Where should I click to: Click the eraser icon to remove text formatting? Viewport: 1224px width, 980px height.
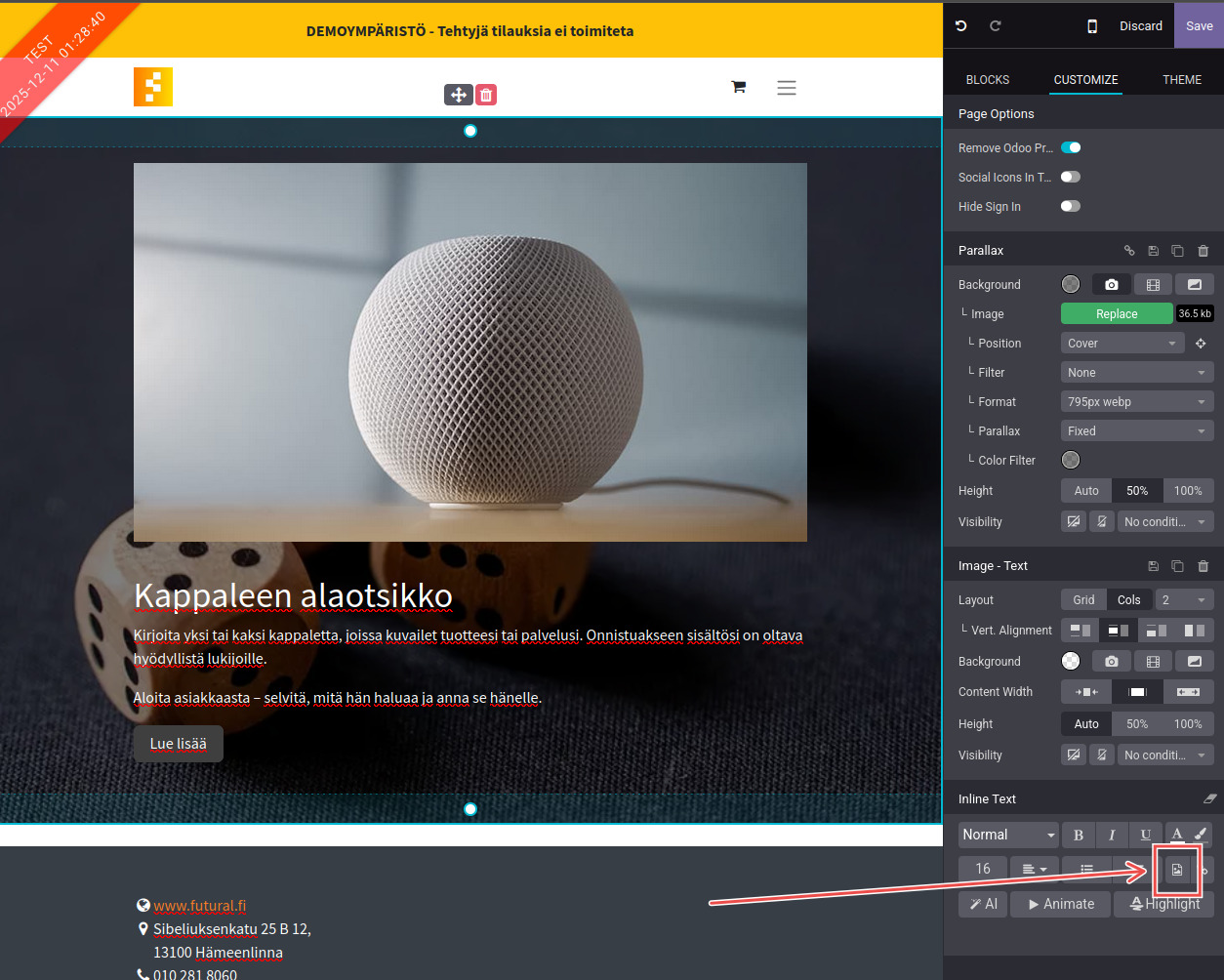[1210, 798]
